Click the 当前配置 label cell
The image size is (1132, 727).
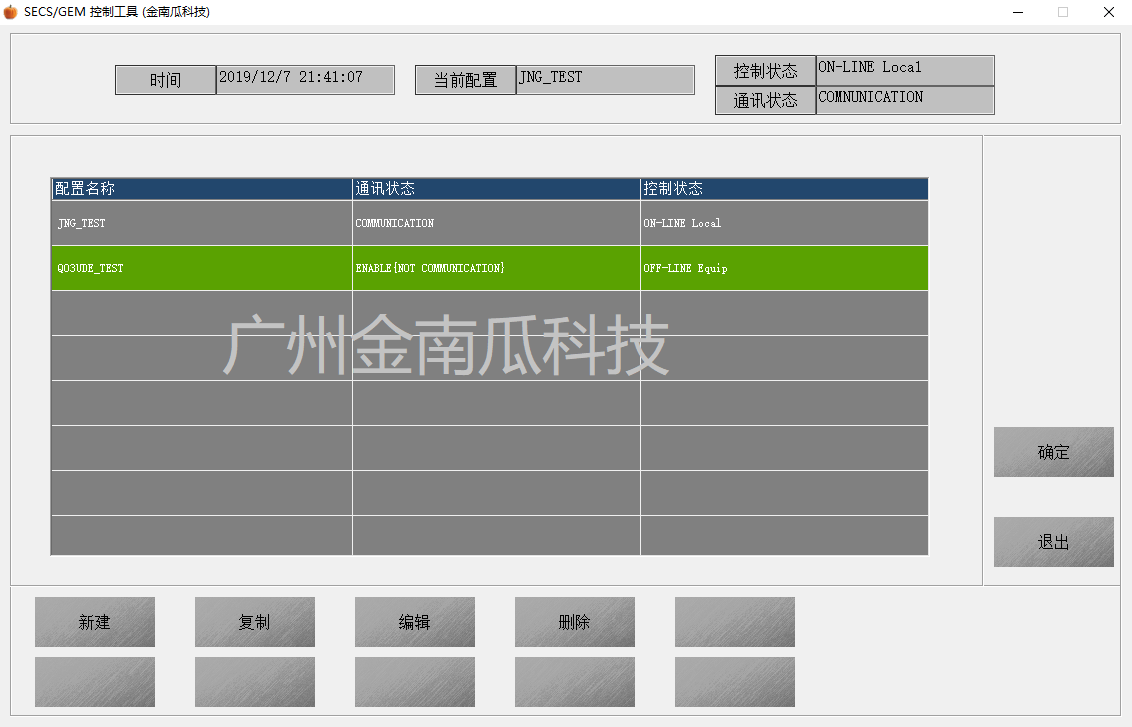pyautogui.click(x=465, y=79)
